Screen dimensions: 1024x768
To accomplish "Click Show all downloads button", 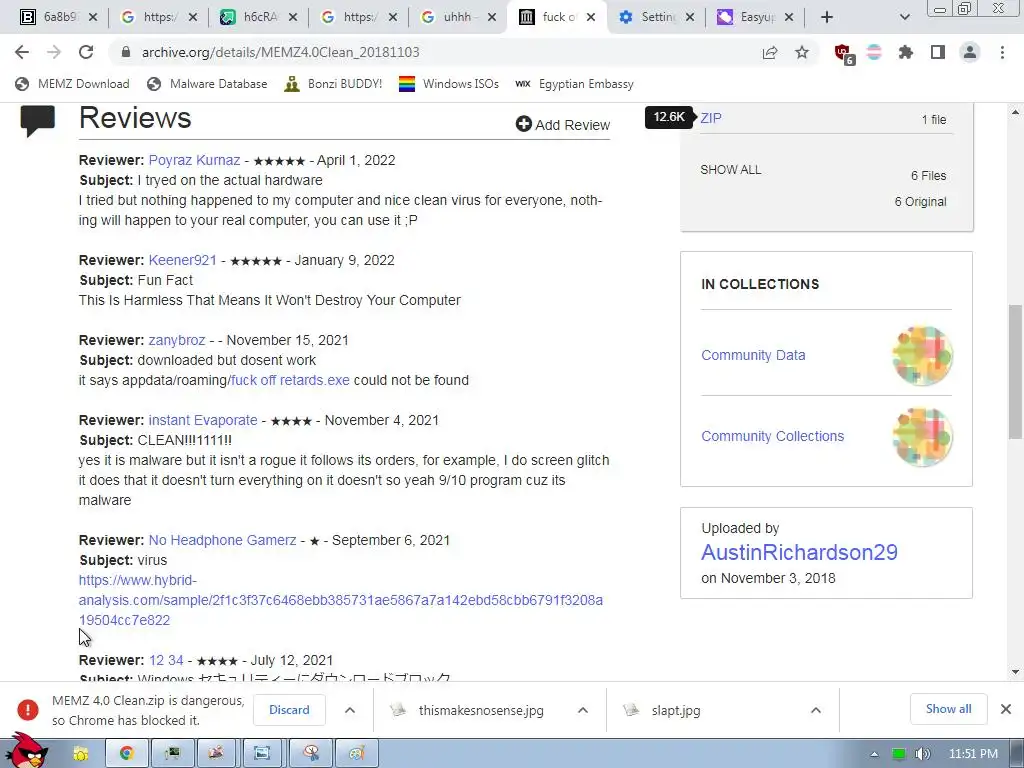I will coord(948,709).
